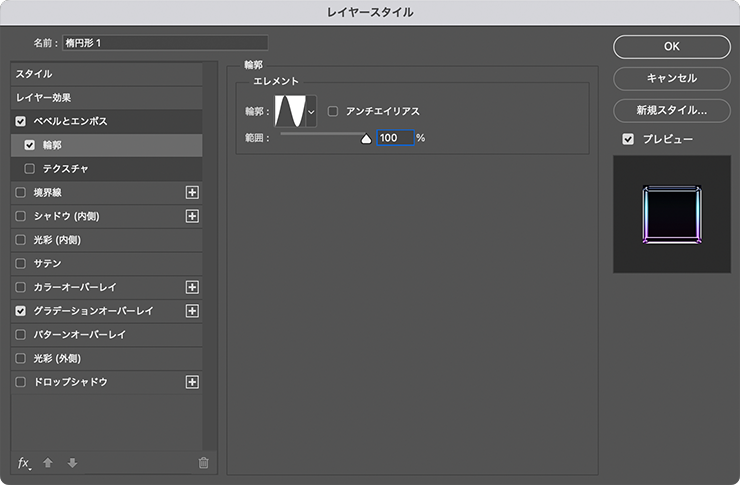Click the move effect down arrow
This screenshot has height=485, width=740.
72,463
